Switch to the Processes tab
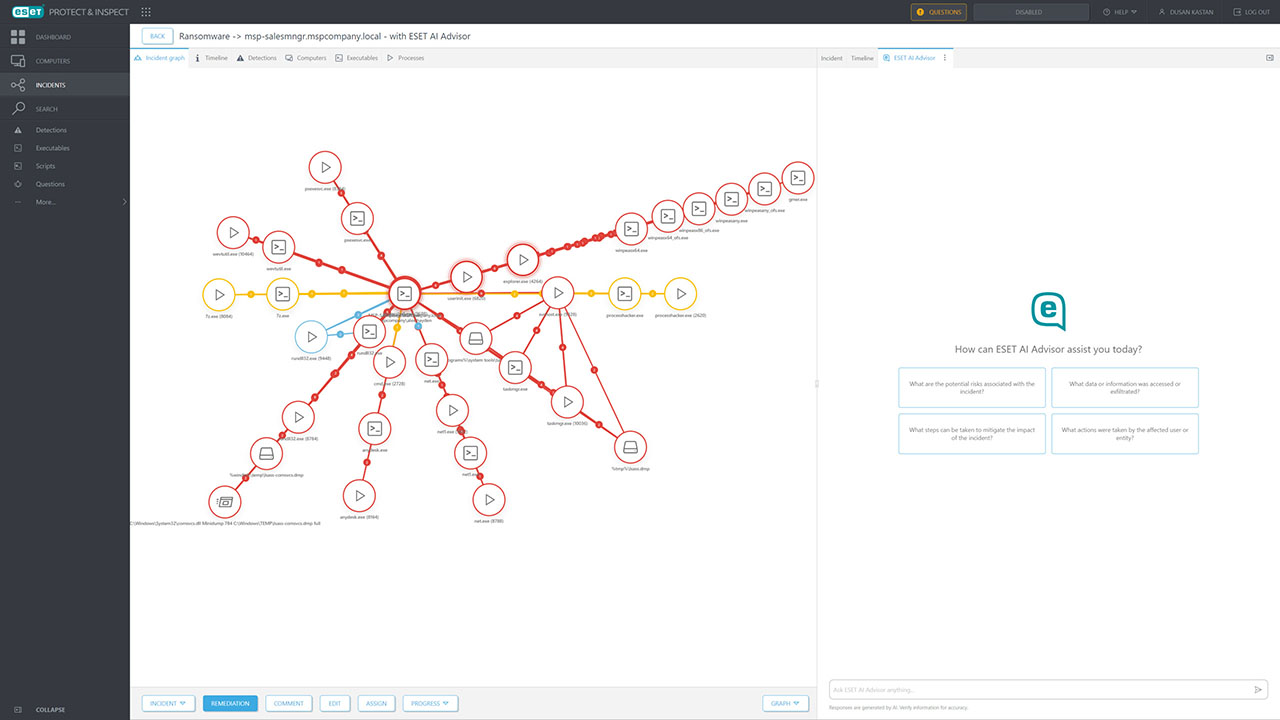The width and height of the screenshot is (1280, 720). [x=406, y=58]
